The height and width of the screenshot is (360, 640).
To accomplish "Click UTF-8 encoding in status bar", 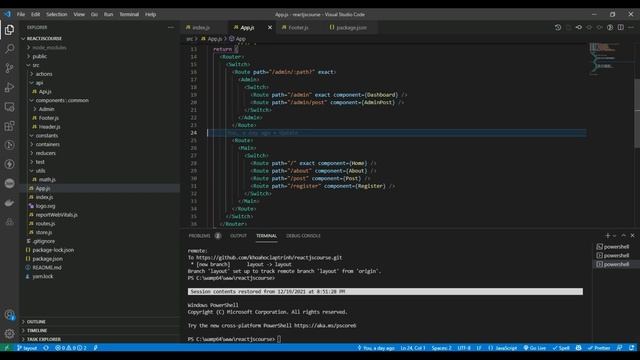I will 464,348.
